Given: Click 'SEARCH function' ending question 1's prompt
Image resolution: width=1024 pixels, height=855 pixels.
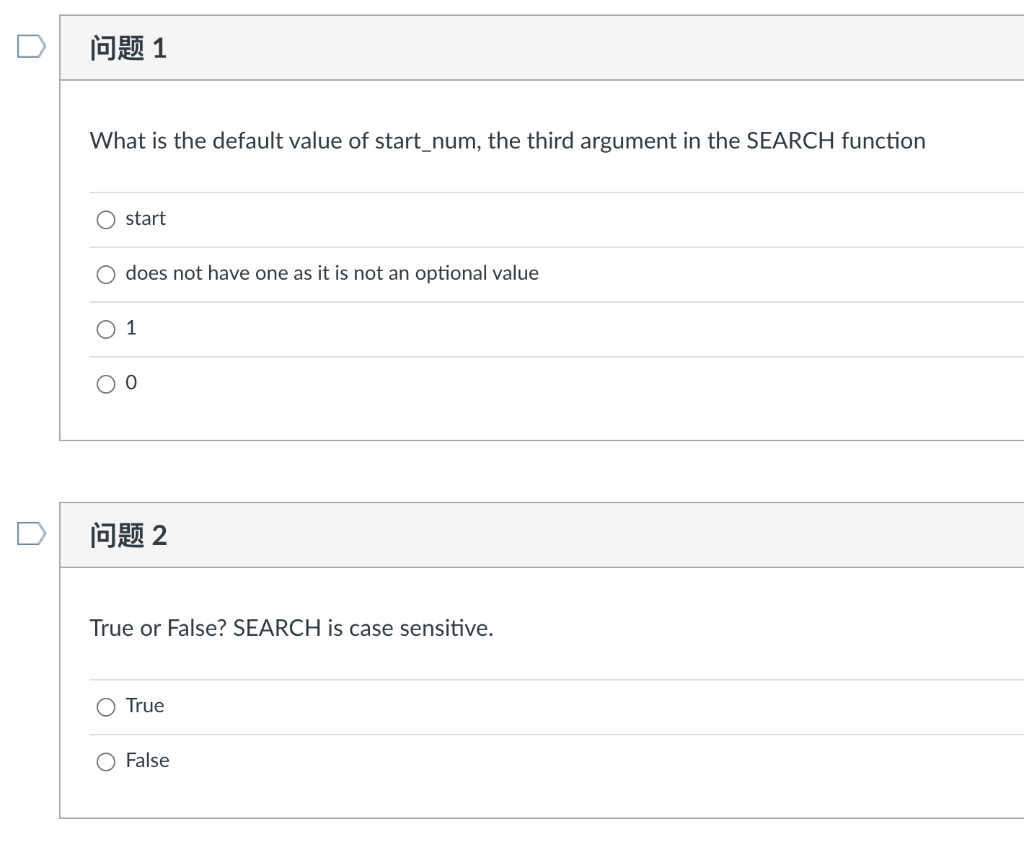Looking at the screenshot, I should point(836,141).
